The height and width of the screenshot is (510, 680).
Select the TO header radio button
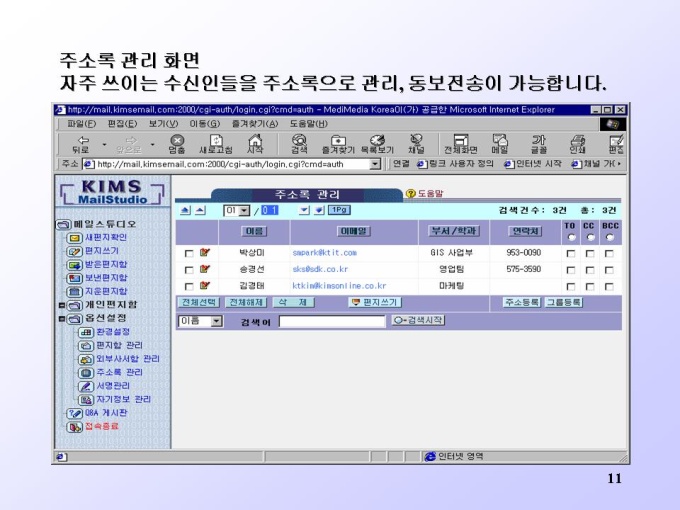click(571, 237)
